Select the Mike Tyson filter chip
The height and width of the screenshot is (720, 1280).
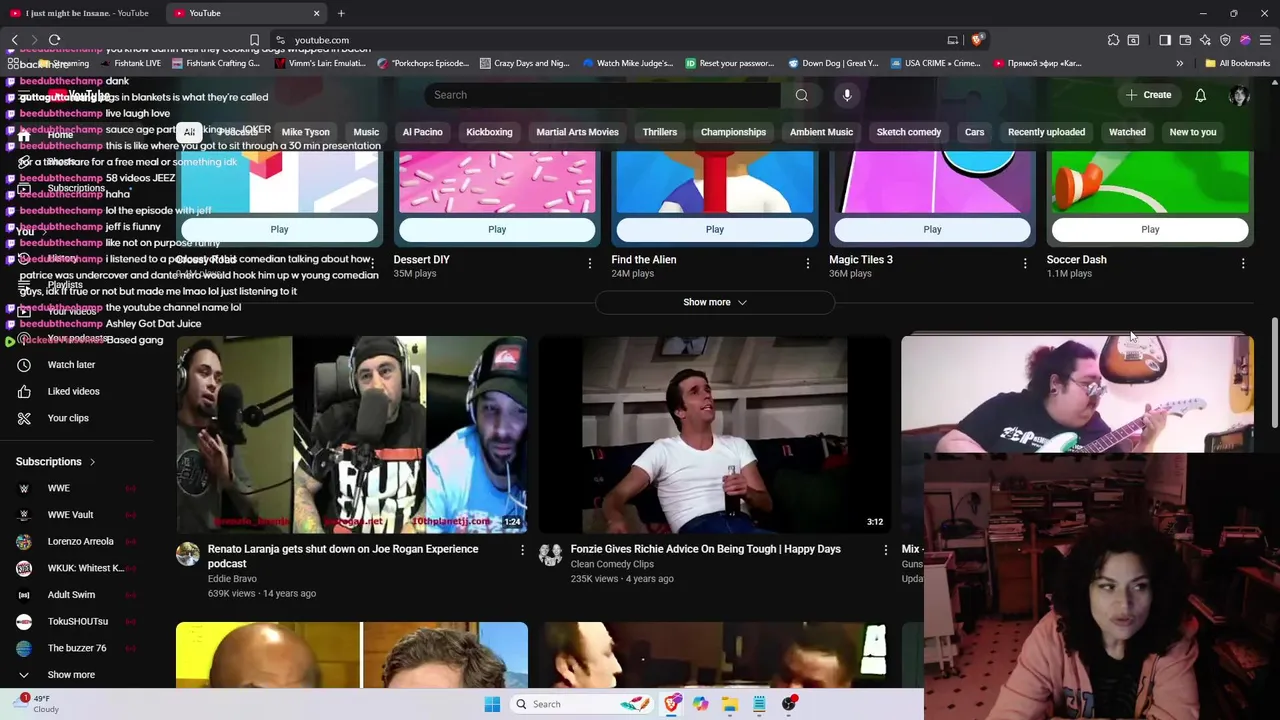[x=305, y=132]
